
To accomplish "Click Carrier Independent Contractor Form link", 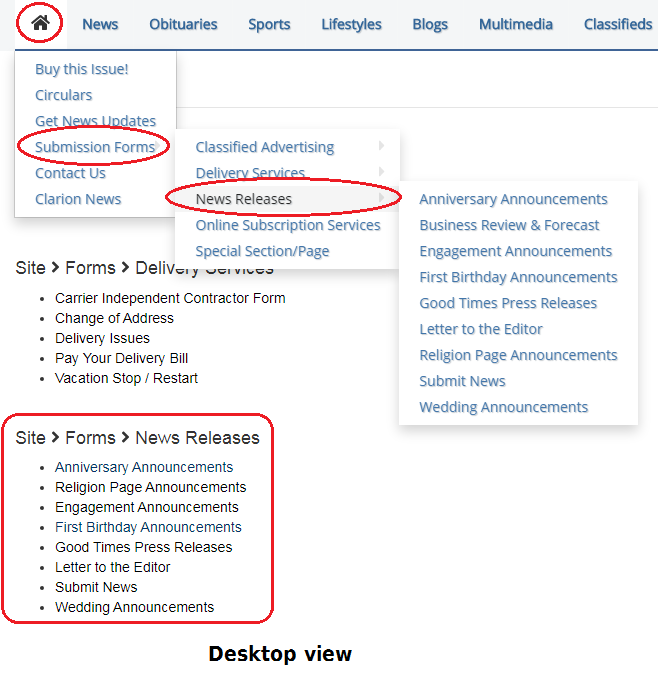I will [x=170, y=298].
